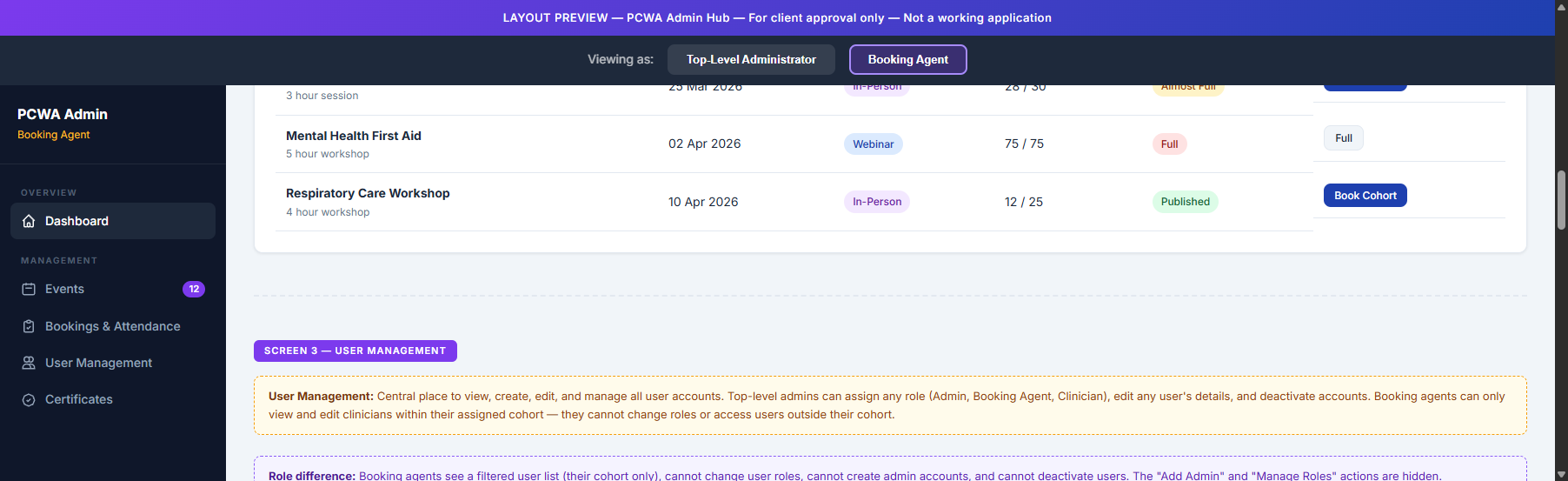Click the Events count badge 12
Image resolution: width=1568 pixels, height=481 pixels.
tap(194, 289)
